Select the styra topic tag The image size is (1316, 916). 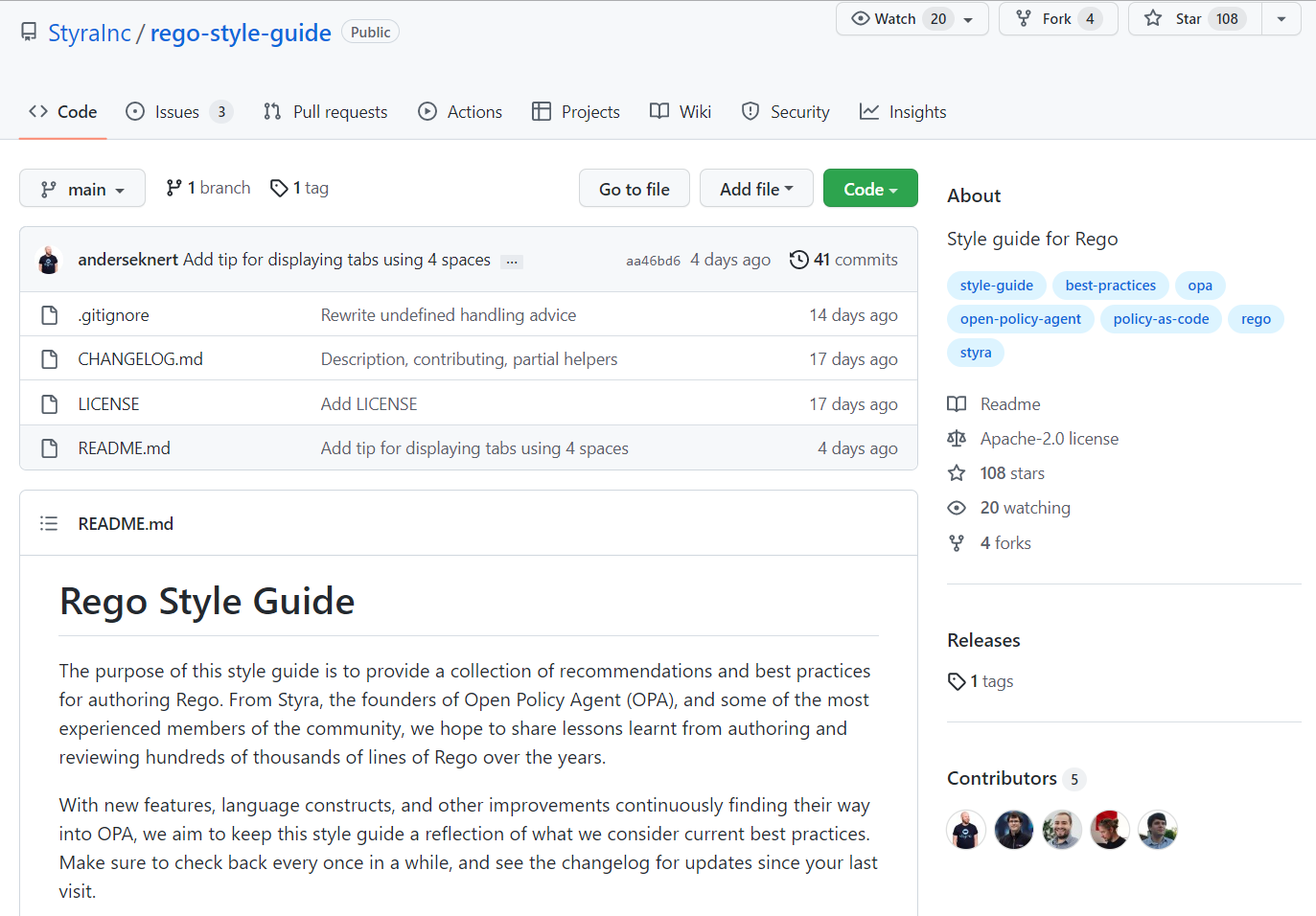tap(976, 353)
